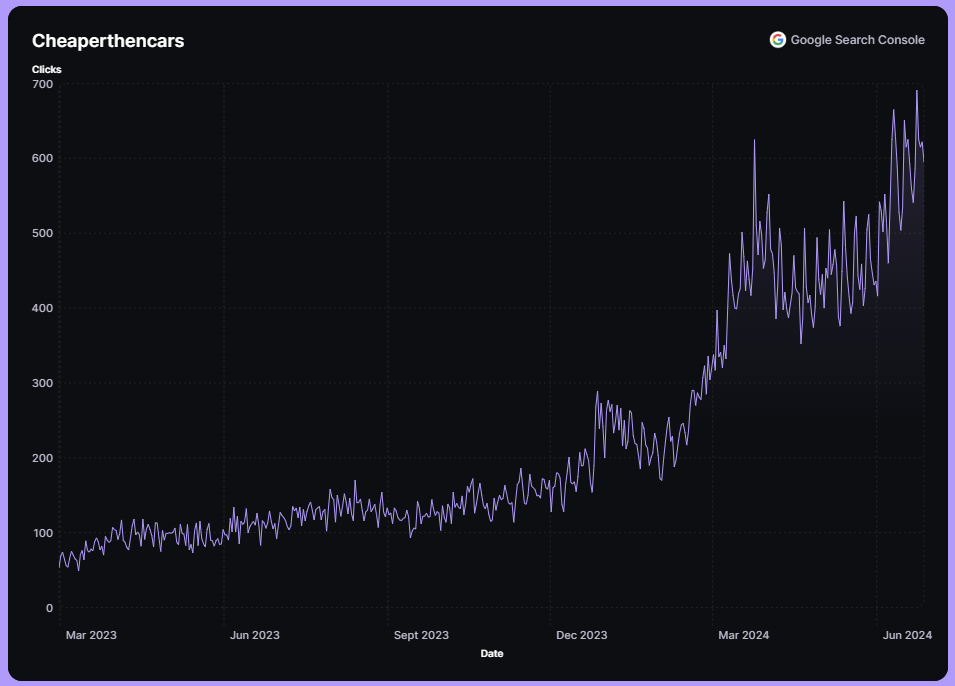Viewport: 955px width, 686px height.
Task: Click the highest peak near Jun 2024
Action: click(x=917, y=91)
